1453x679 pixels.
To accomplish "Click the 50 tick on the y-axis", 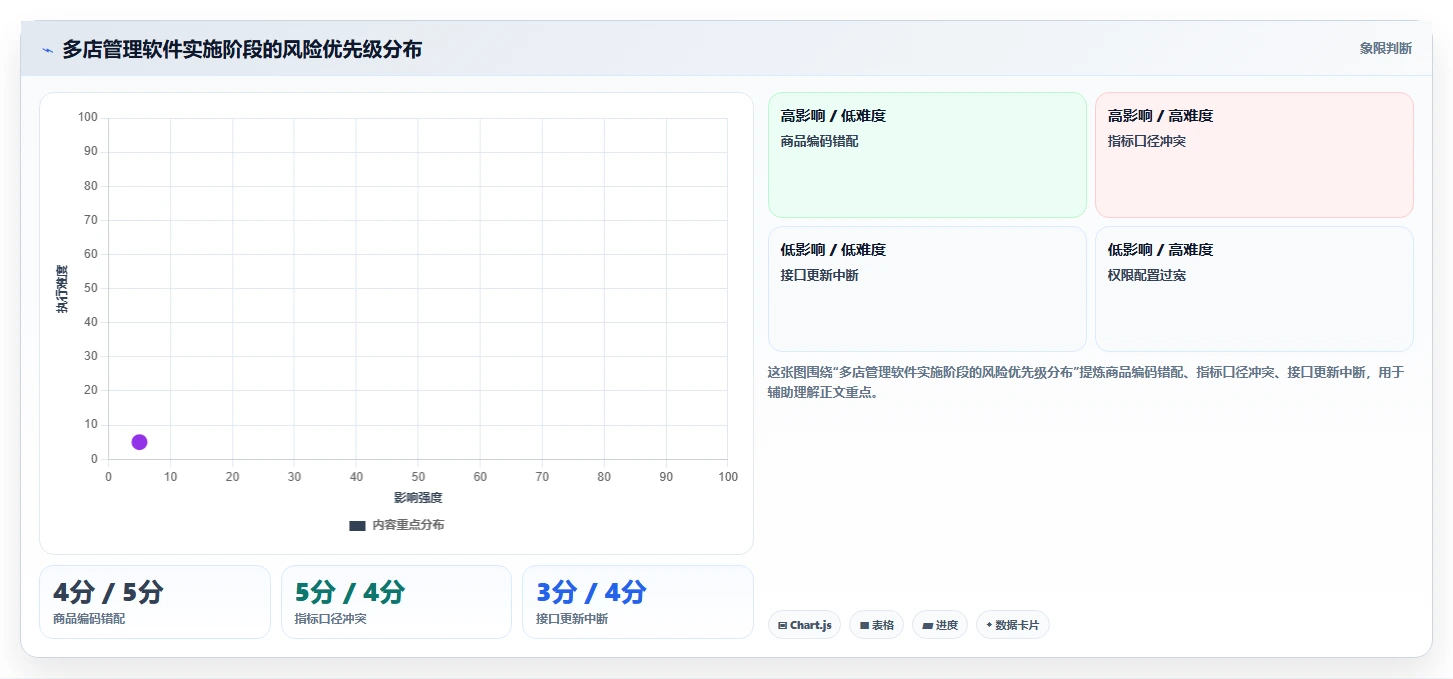I will click(91, 288).
